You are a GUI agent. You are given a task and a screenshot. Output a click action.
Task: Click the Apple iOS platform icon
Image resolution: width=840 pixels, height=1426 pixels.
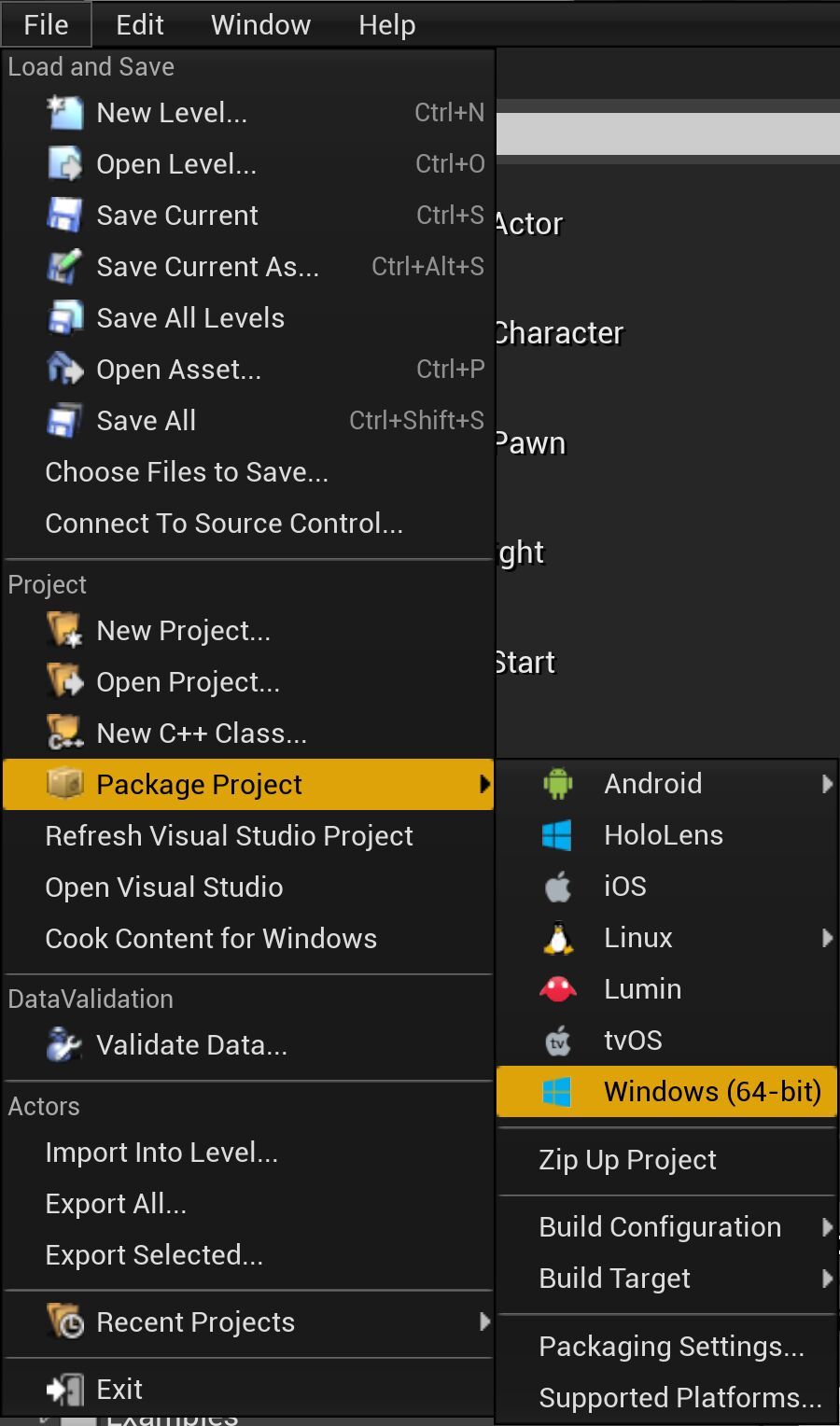pos(557,886)
